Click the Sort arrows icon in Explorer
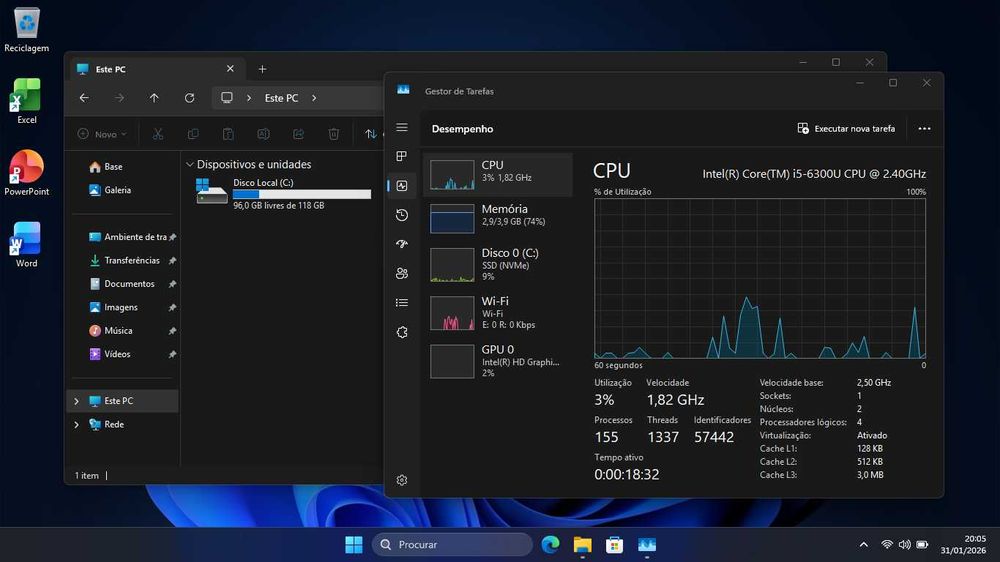Viewport: 1000px width, 562px height. tap(371, 134)
